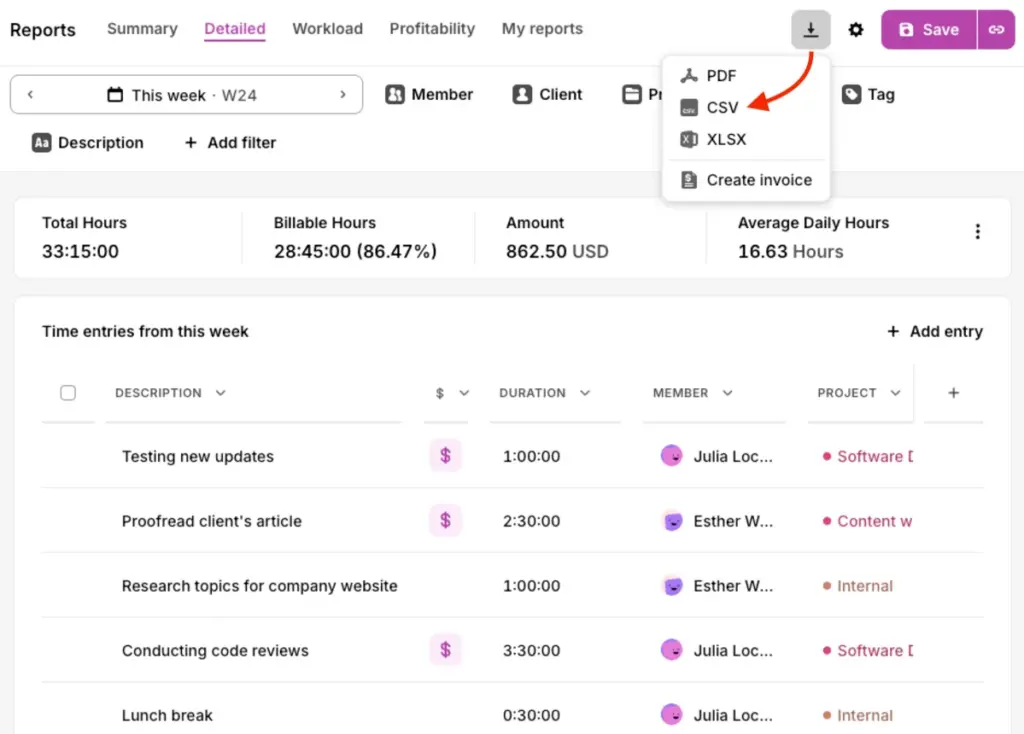Expand billable $ column chevron
Viewport: 1024px width, 734px height.
[x=464, y=392]
